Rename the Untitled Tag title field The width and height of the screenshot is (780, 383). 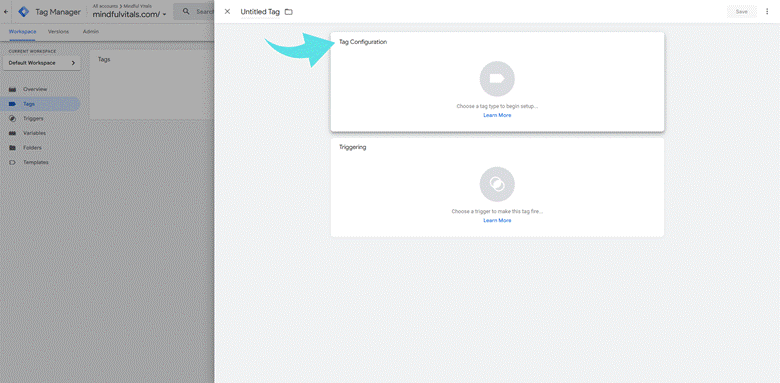pos(260,11)
